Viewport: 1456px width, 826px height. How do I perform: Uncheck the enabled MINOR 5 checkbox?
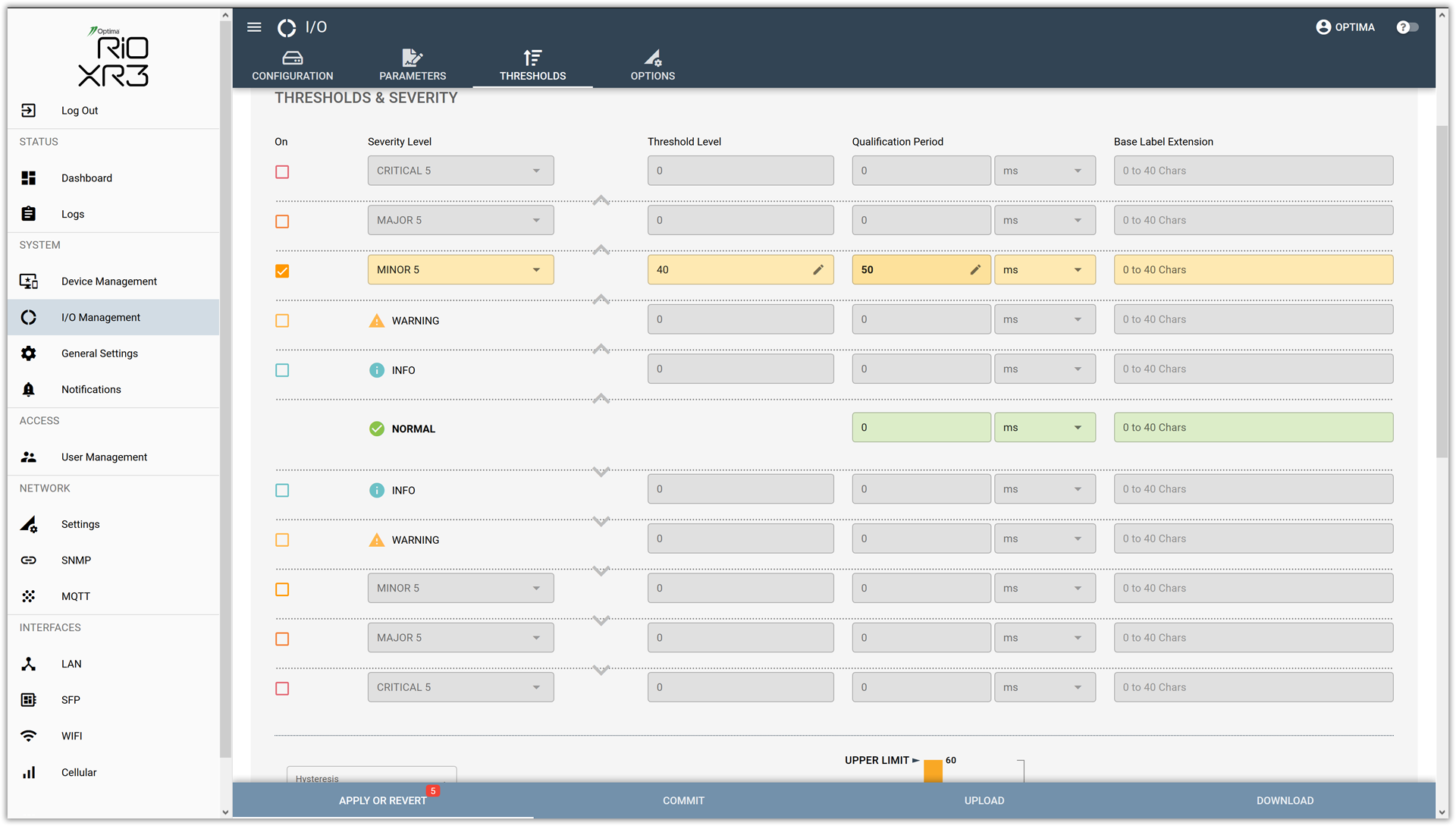tap(282, 271)
